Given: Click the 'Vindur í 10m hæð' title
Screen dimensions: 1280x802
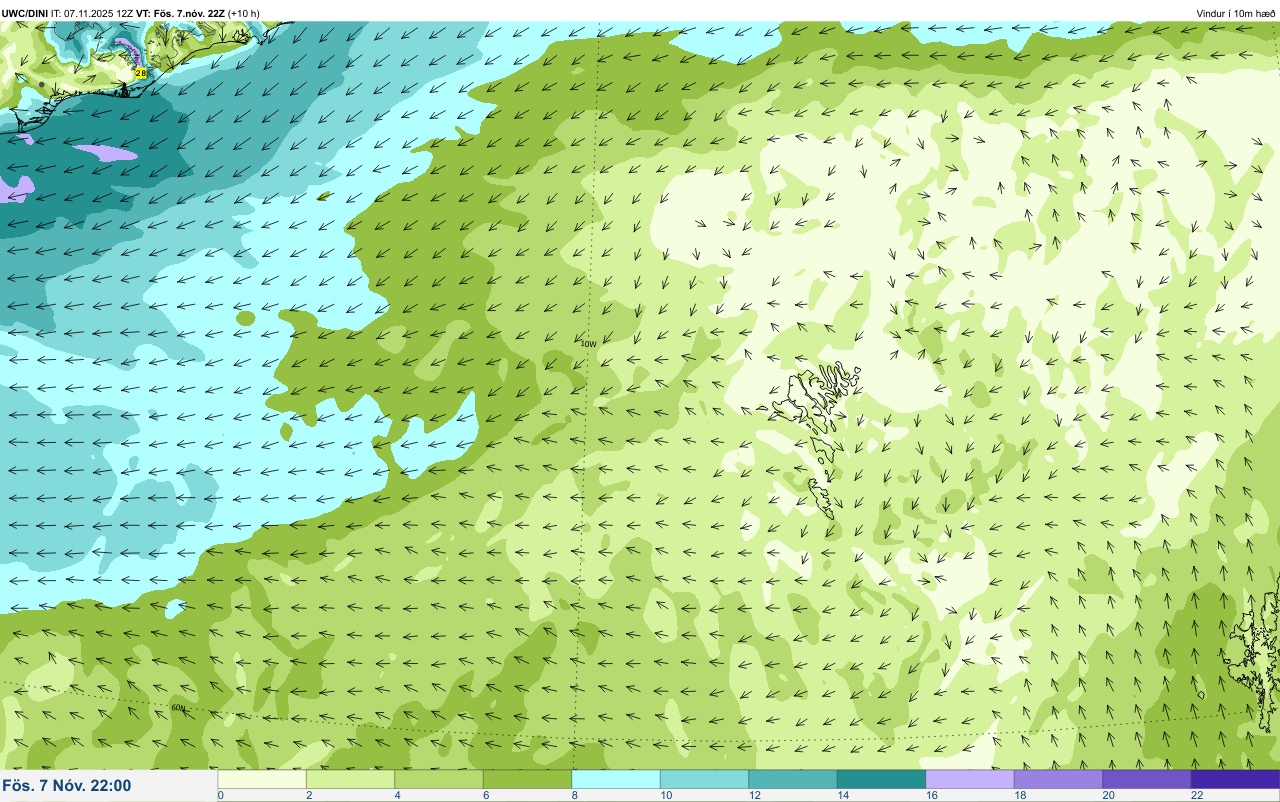Looking at the screenshot, I should [x=1236, y=13].
